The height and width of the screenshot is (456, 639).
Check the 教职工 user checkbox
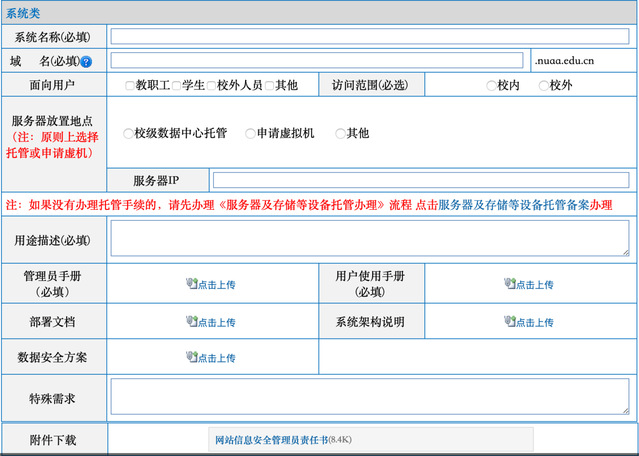[130, 86]
